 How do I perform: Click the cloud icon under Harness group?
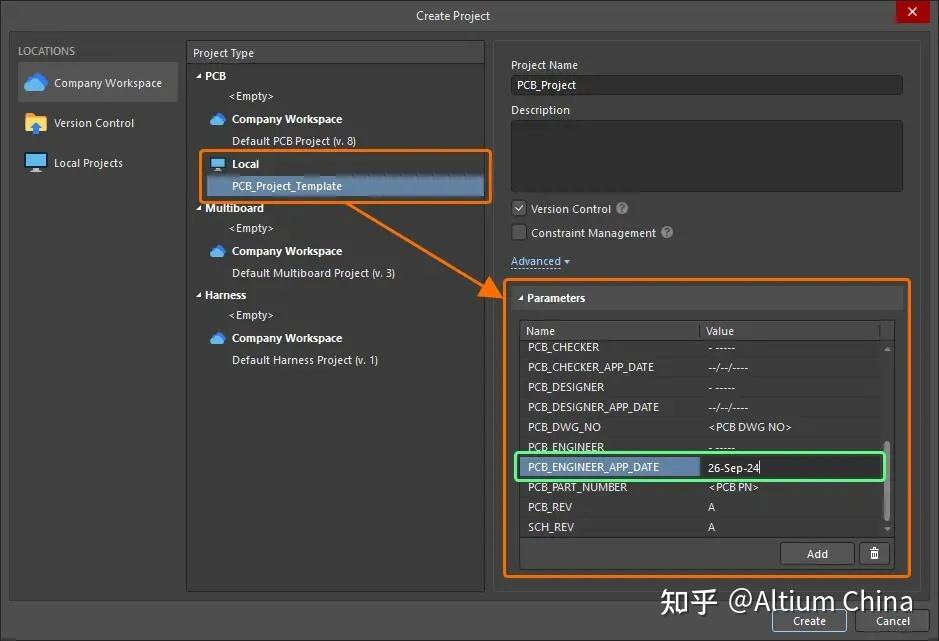(x=218, y=338)
